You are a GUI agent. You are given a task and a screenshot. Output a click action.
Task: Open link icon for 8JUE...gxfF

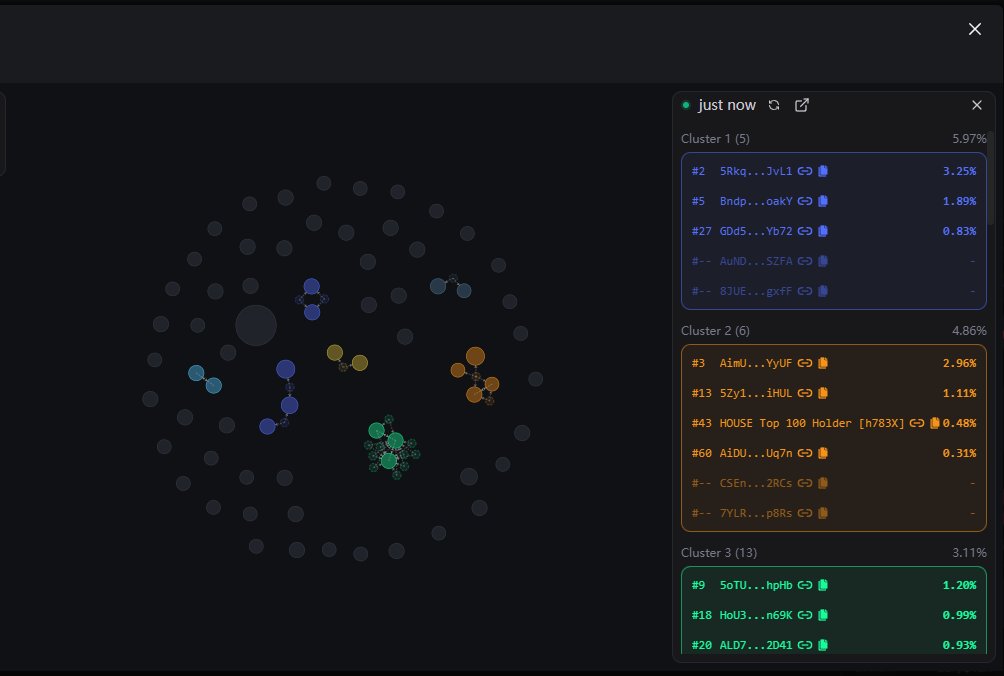click(x=805, y=291)
